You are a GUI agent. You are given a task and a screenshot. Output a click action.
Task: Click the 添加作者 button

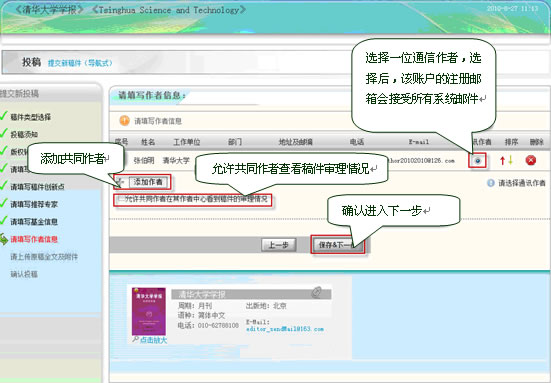tap(148, 182)
